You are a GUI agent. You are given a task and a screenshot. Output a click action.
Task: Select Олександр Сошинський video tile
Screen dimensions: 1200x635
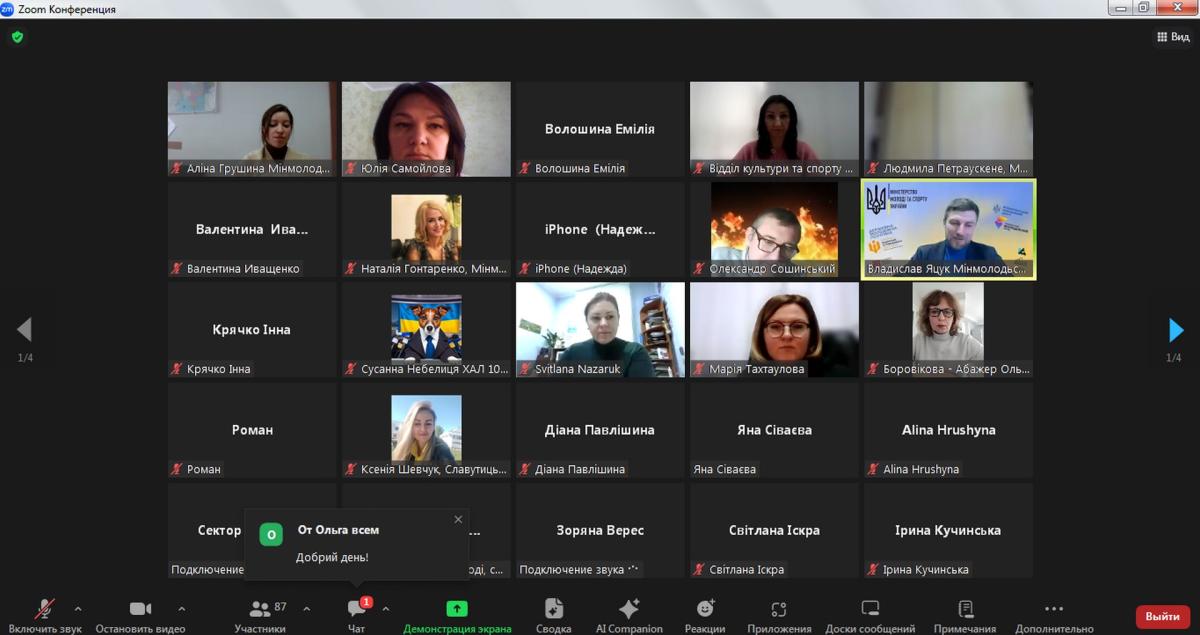(x=774, y=229)
